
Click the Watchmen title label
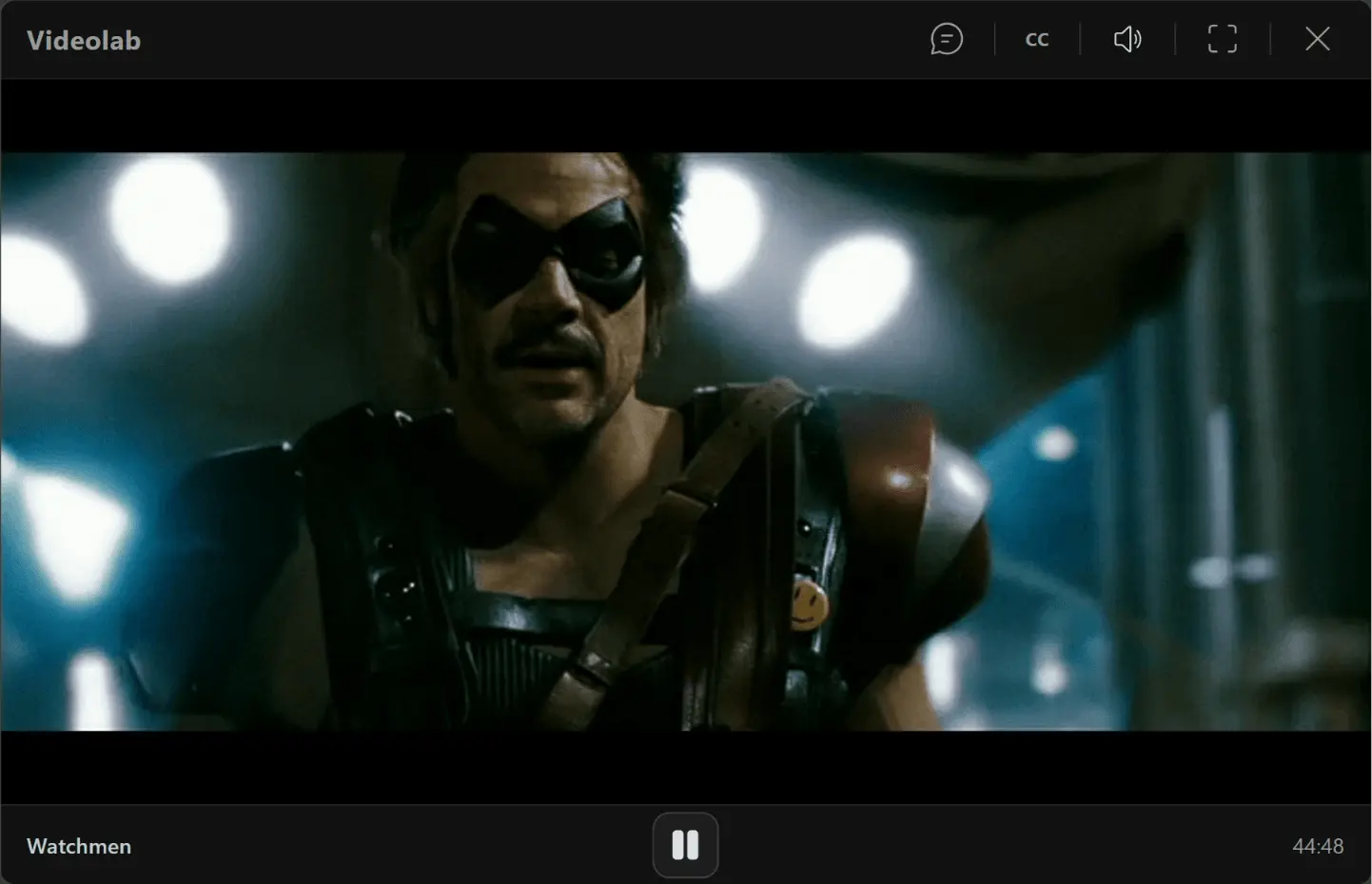[79, 846]
